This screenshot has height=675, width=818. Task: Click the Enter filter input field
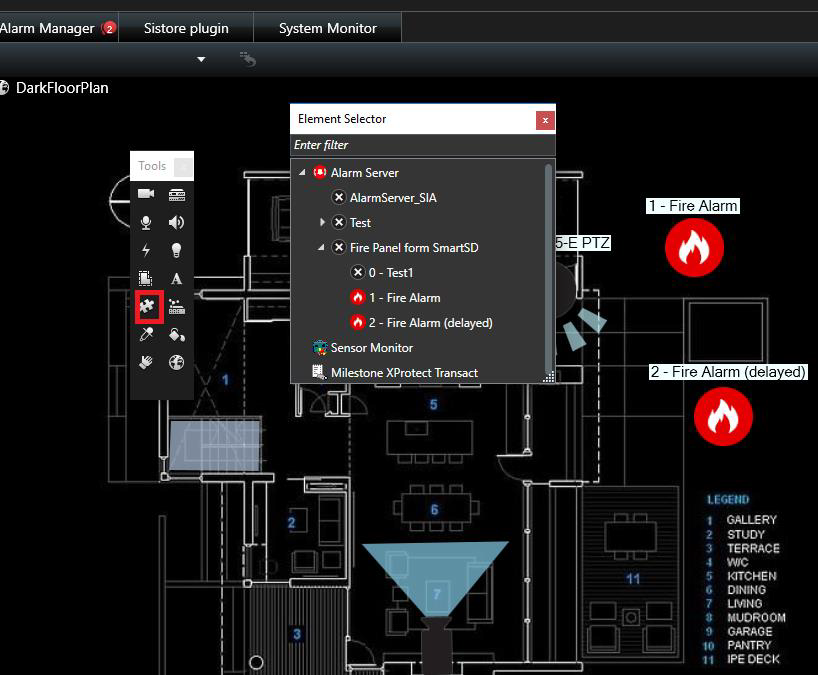click(x=420, y=145)
